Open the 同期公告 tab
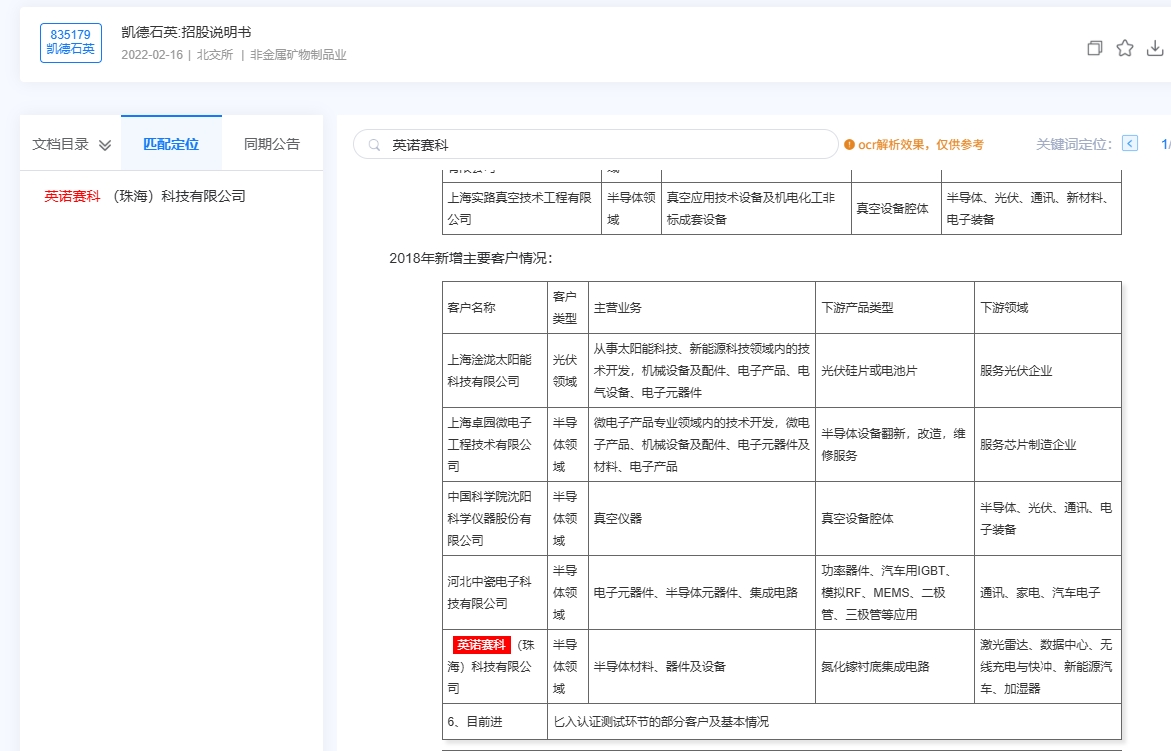The image size is (1171, 751). coord(272,144)
